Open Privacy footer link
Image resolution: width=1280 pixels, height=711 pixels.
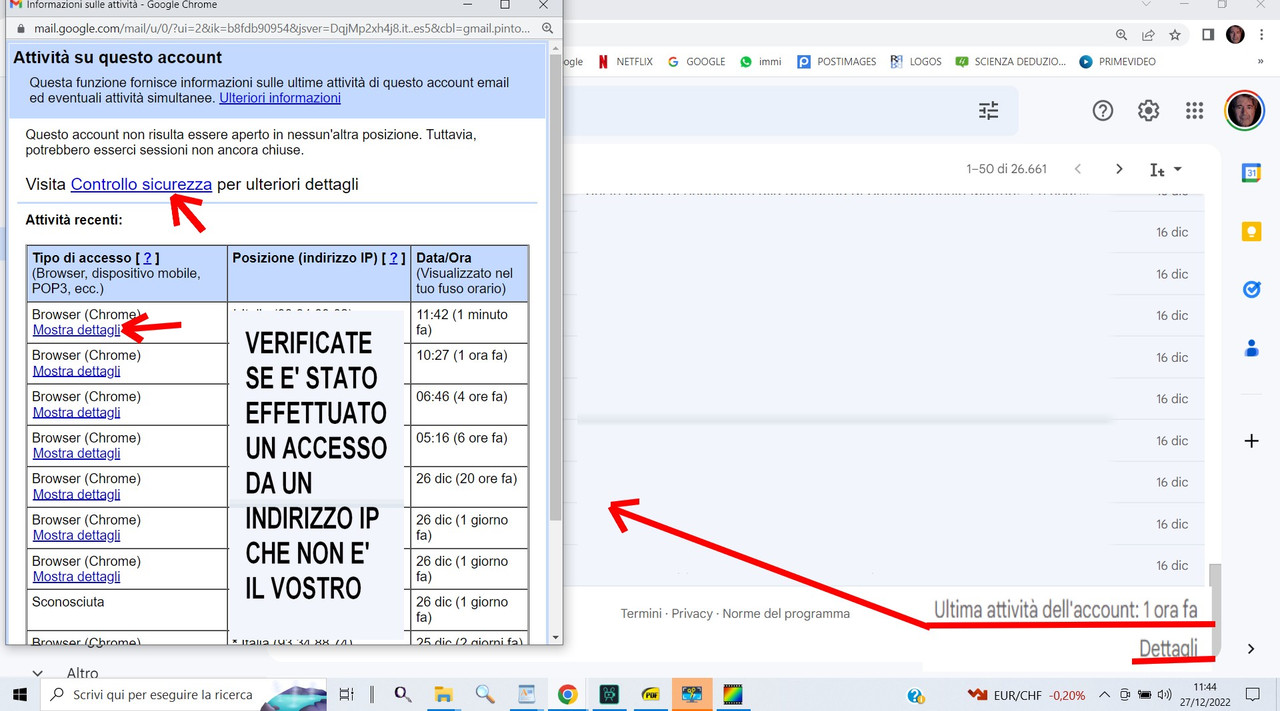point(692,614)
